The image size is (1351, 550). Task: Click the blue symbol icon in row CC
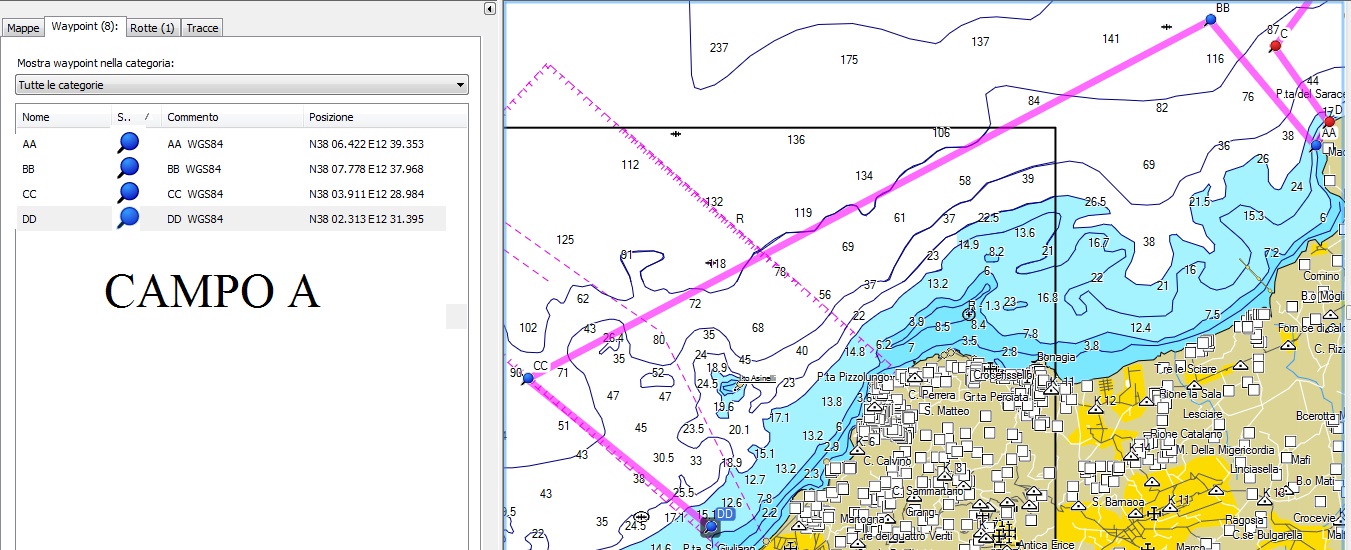pyautogui.click(x=127, y=193)
